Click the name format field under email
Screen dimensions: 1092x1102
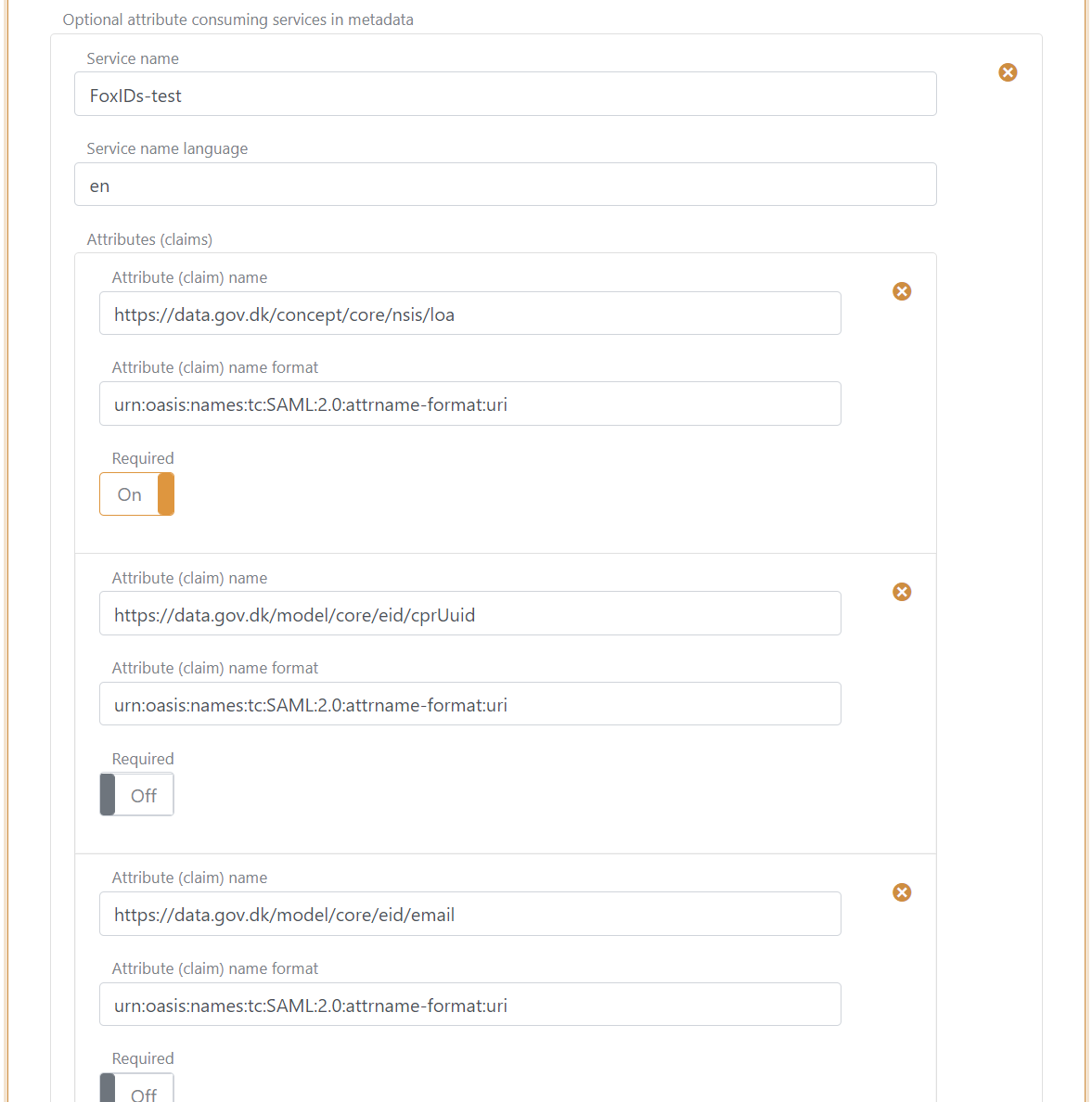[469, 1004]
